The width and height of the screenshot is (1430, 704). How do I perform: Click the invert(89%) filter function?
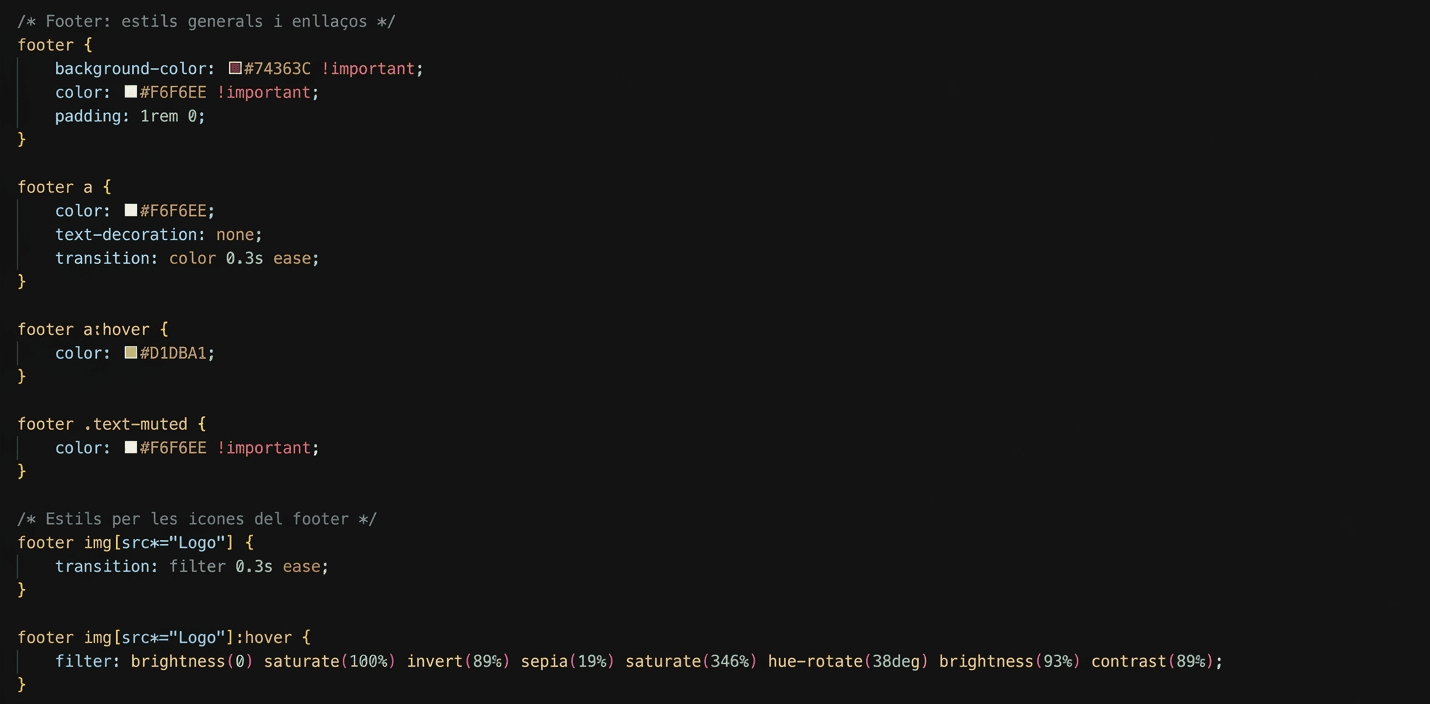[459, 661]
